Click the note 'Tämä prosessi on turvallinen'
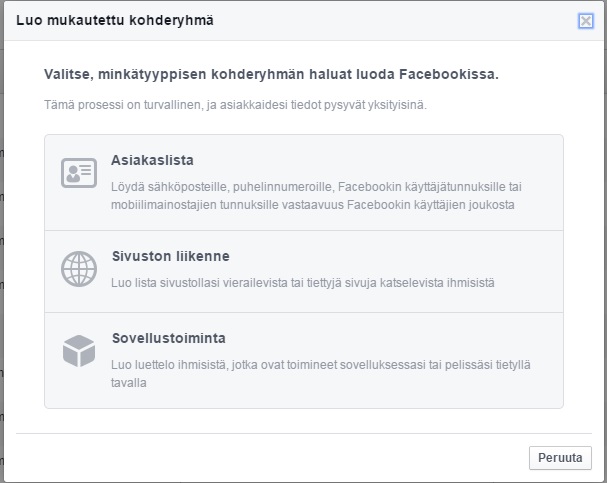607x483 pixels. click(x=235, y=105)
